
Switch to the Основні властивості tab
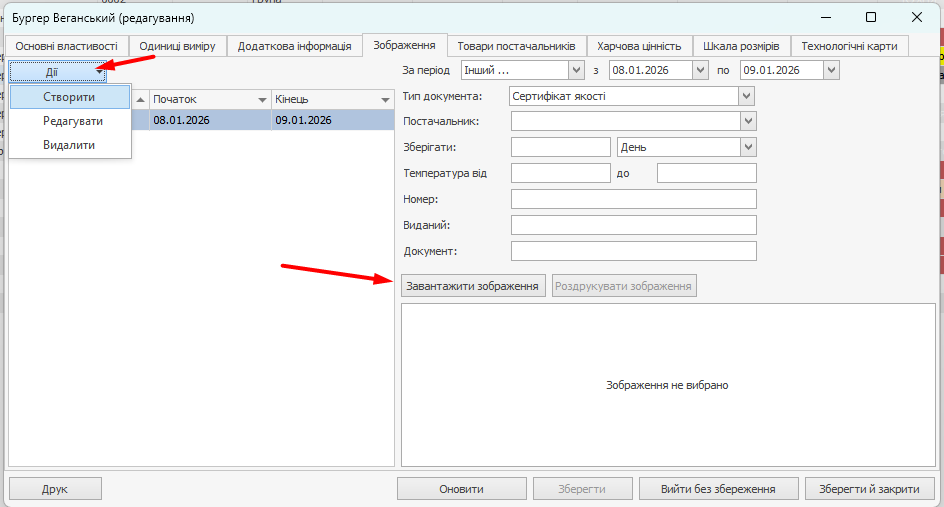tap(66, 46)
